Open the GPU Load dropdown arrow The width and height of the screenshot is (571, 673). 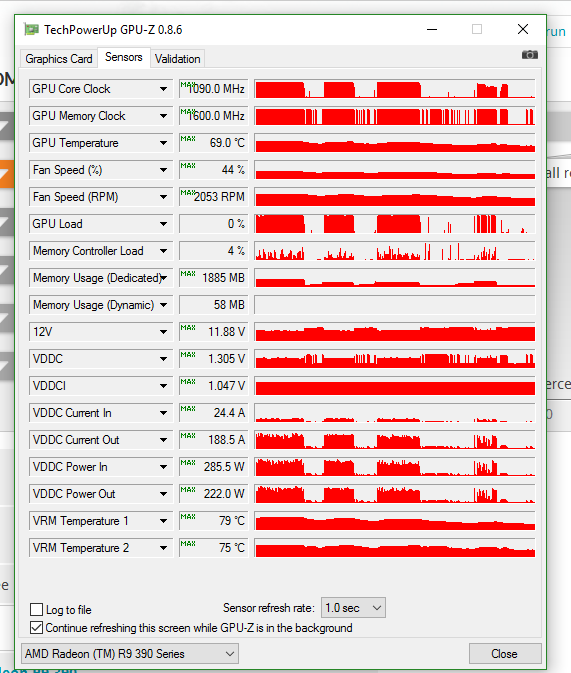pos(163,224)
